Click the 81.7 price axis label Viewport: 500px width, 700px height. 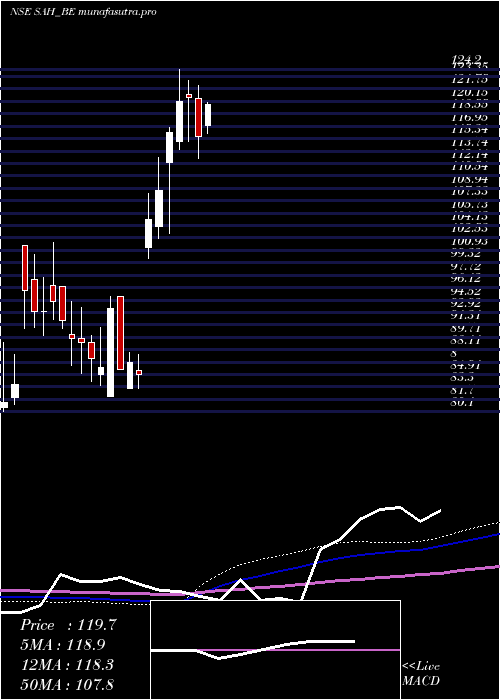pyautogui.click(x=464, y=392)
